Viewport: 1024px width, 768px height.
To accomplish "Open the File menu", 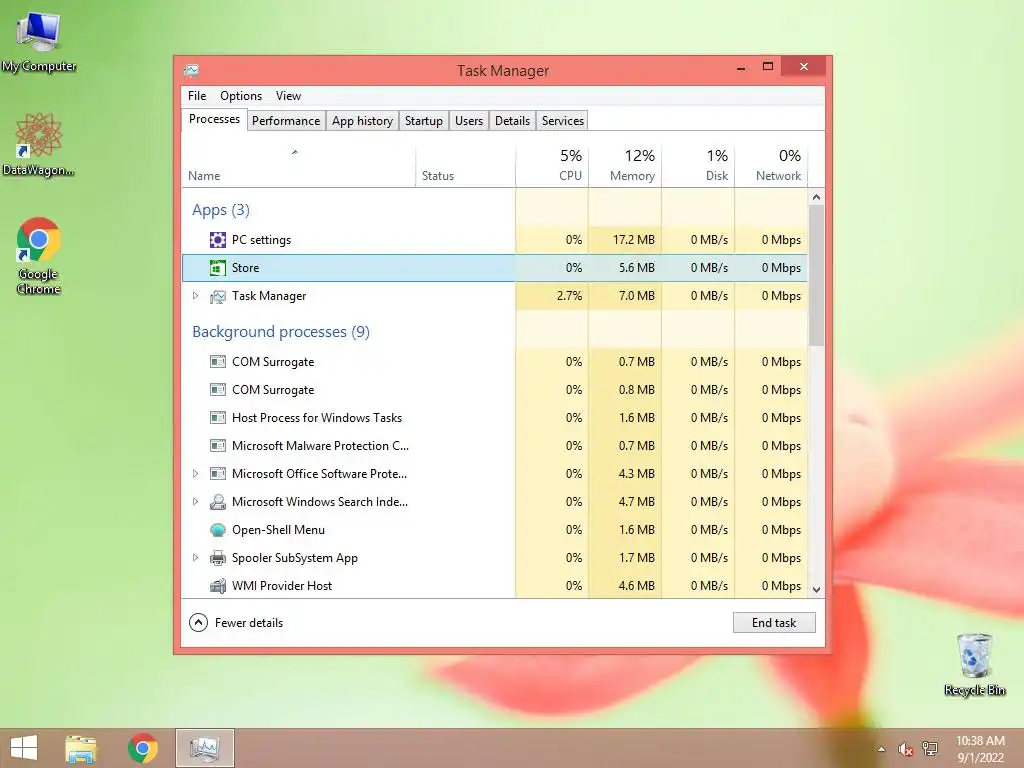I will pos(197,96).
